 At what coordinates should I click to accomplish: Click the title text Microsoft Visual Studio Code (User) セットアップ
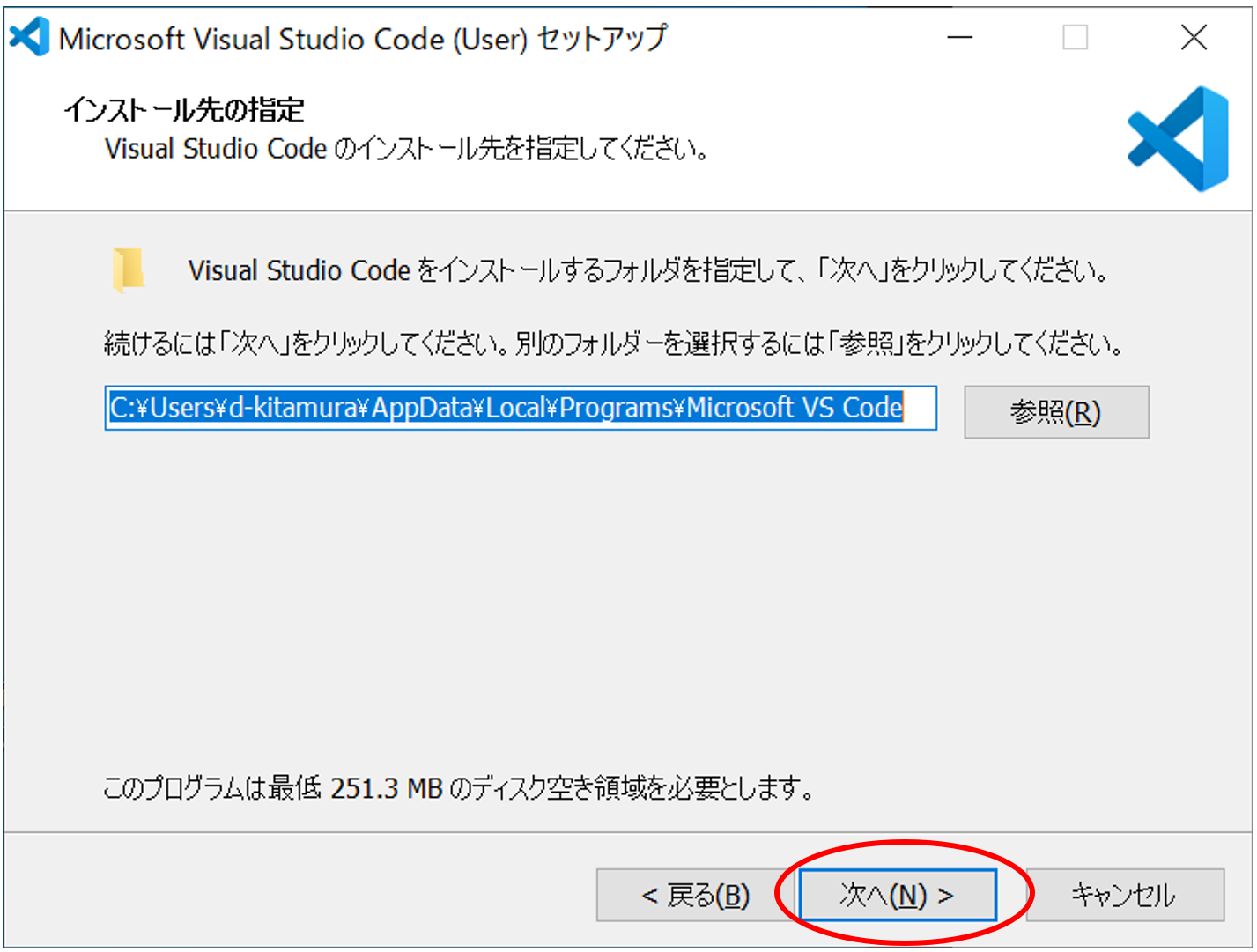[363, 39]
